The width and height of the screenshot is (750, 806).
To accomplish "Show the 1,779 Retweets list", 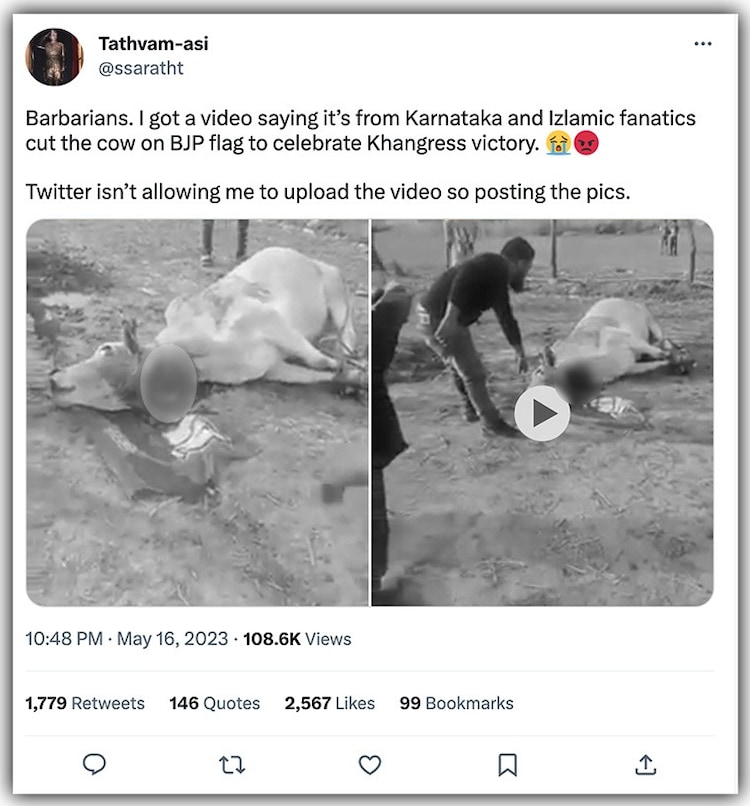I will tap(85, 703).
